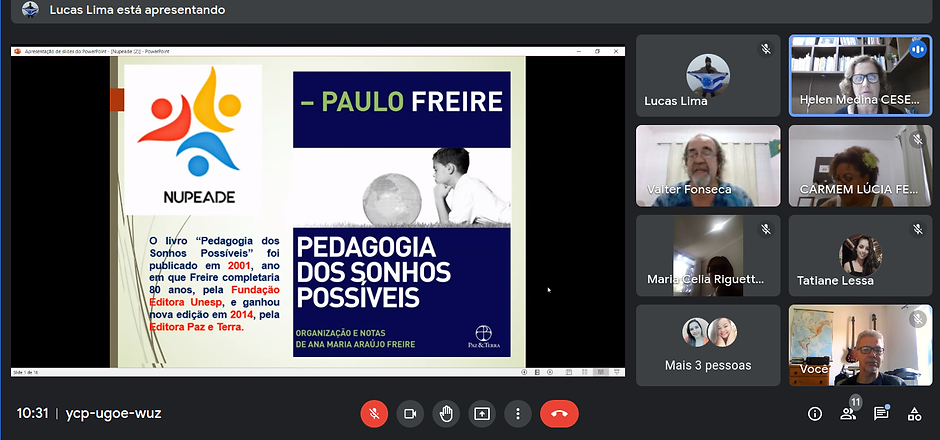This screenshot has width=940, height=440.
Task: Start Slide Show from PowerPoint status bar
Action: pyautogui.click(x=616, y=372)
